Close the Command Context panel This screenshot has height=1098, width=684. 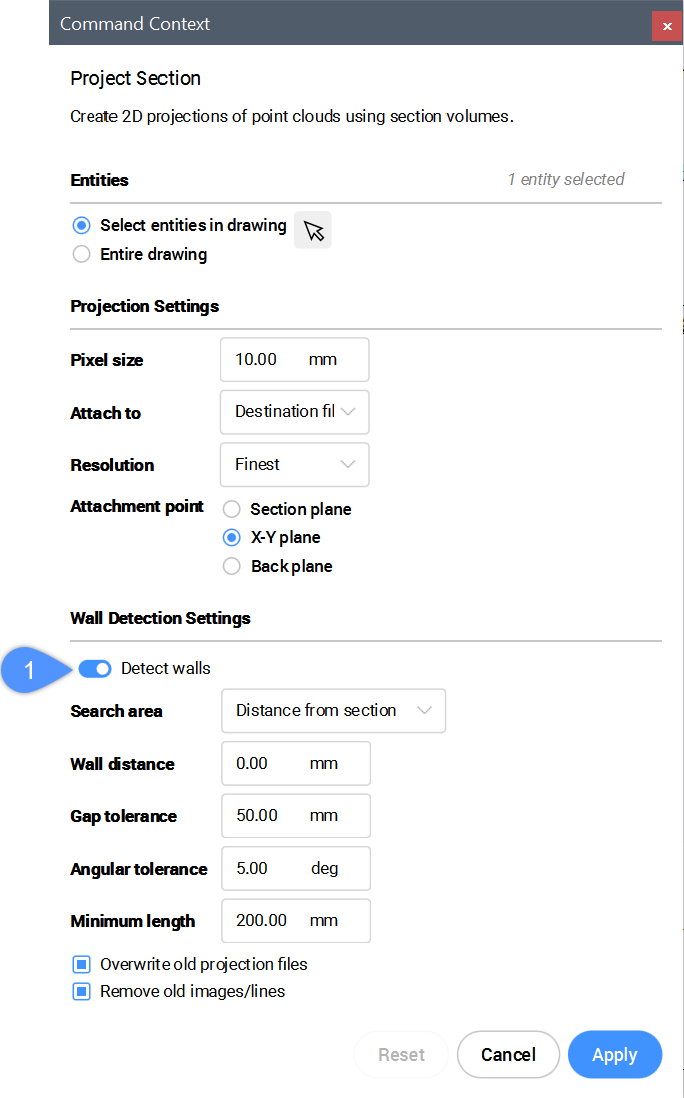[x=666, y=26]
